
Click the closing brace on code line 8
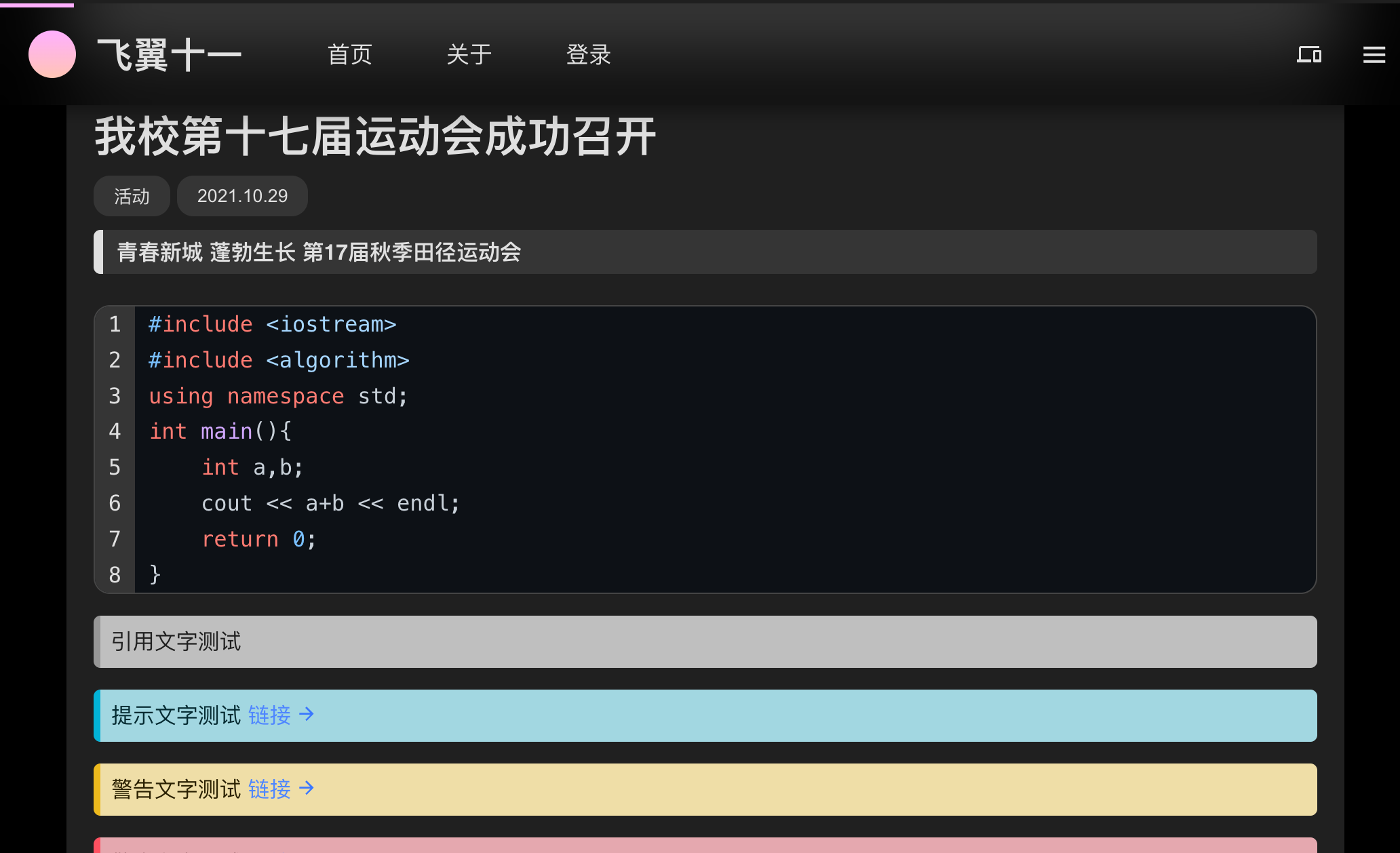pos(155,575)
